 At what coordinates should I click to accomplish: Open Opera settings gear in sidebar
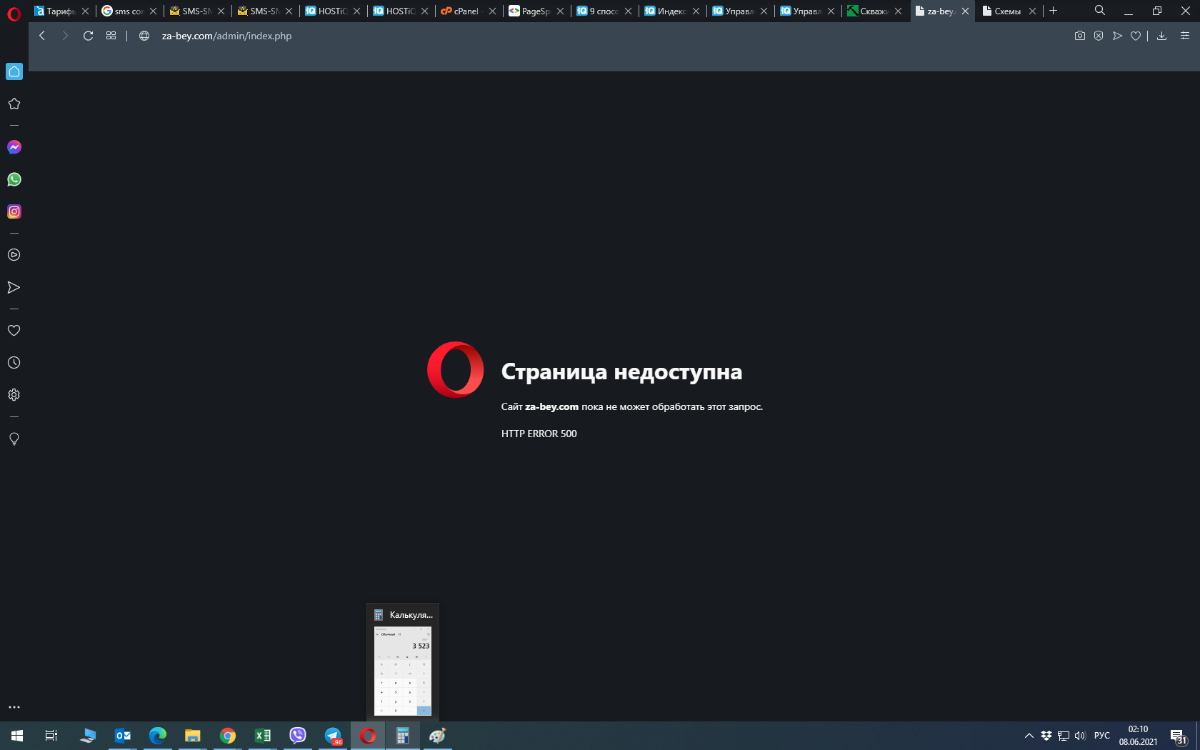coord(14,395)
